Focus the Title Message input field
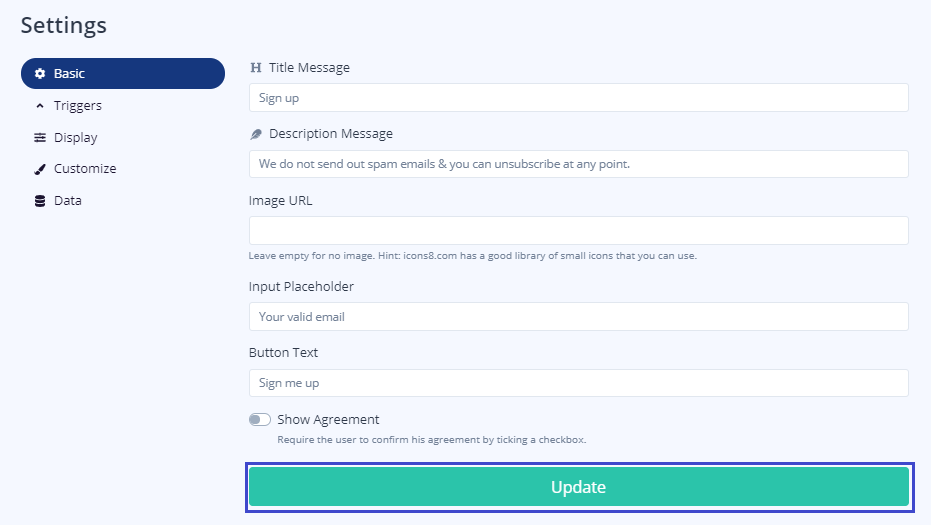Image resolution: width=931 pixels, height=525 pixels. coord(578,98)
